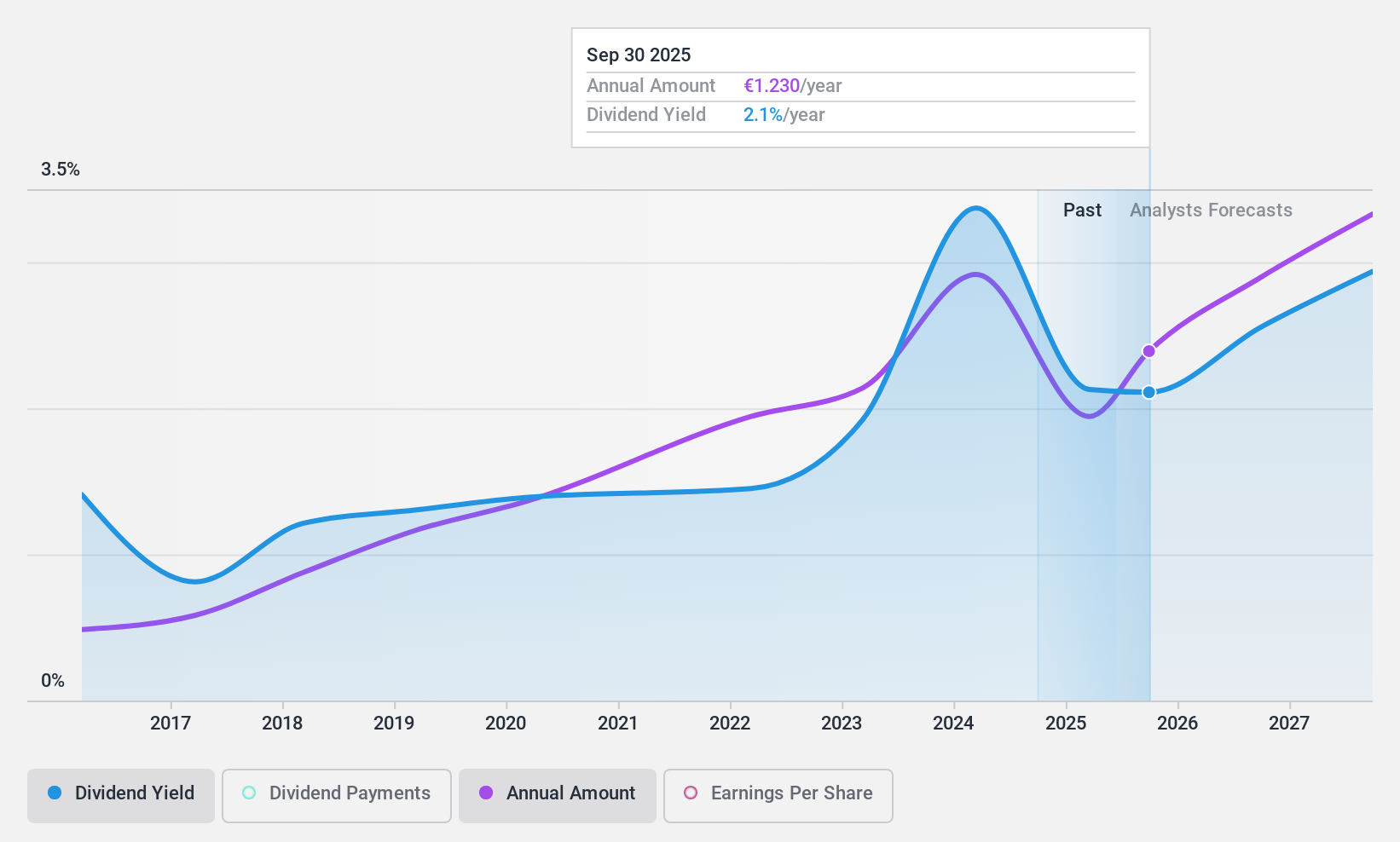Image resolution: width=1400 pixels, height=842 pixels.
Task: Toggle the Annual Amount series
Action: [558, 796]
